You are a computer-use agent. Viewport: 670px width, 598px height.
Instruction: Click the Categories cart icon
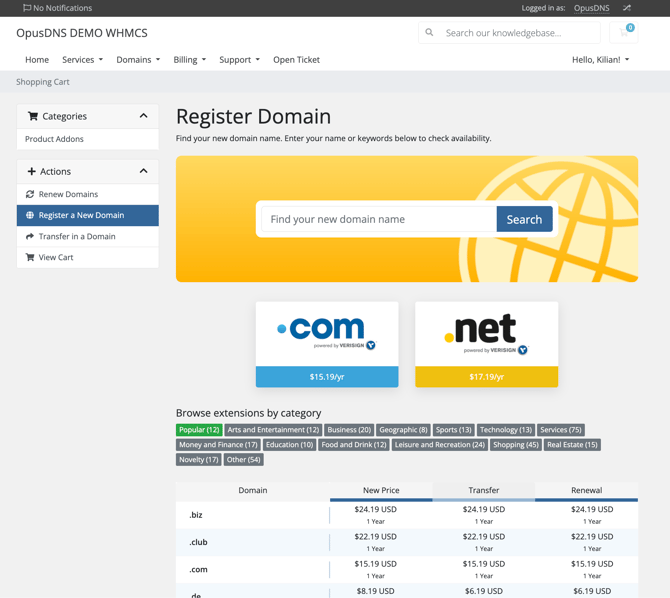(x=33, y=116)
